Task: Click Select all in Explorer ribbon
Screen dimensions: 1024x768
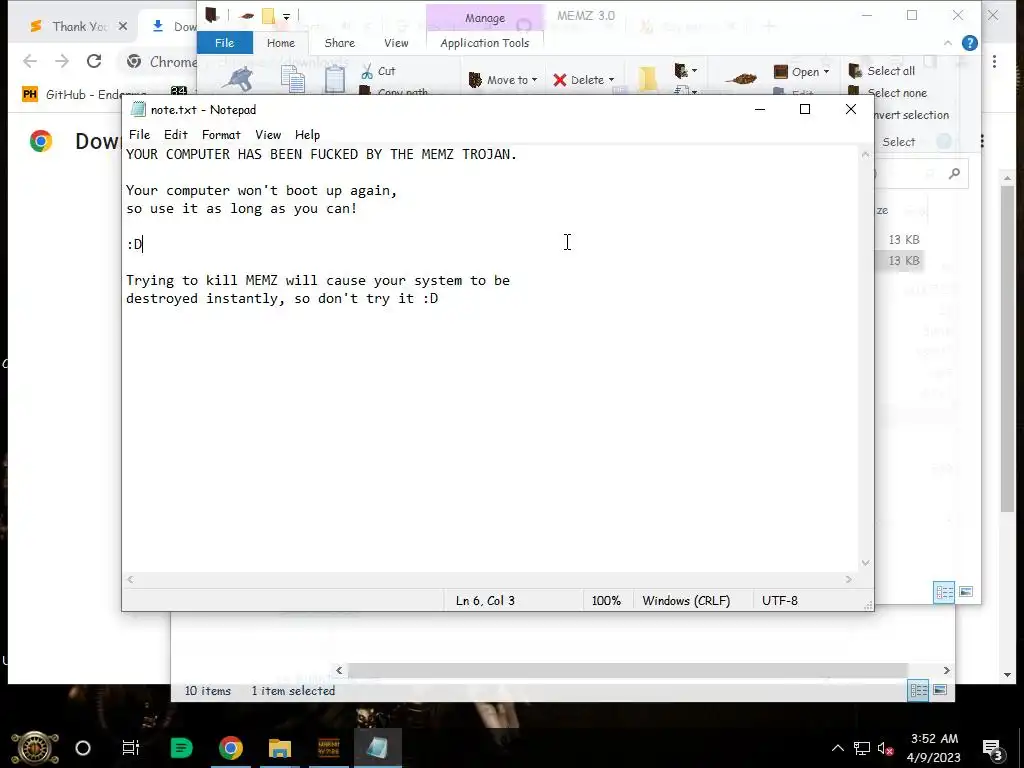Action: tap(882, 71)
